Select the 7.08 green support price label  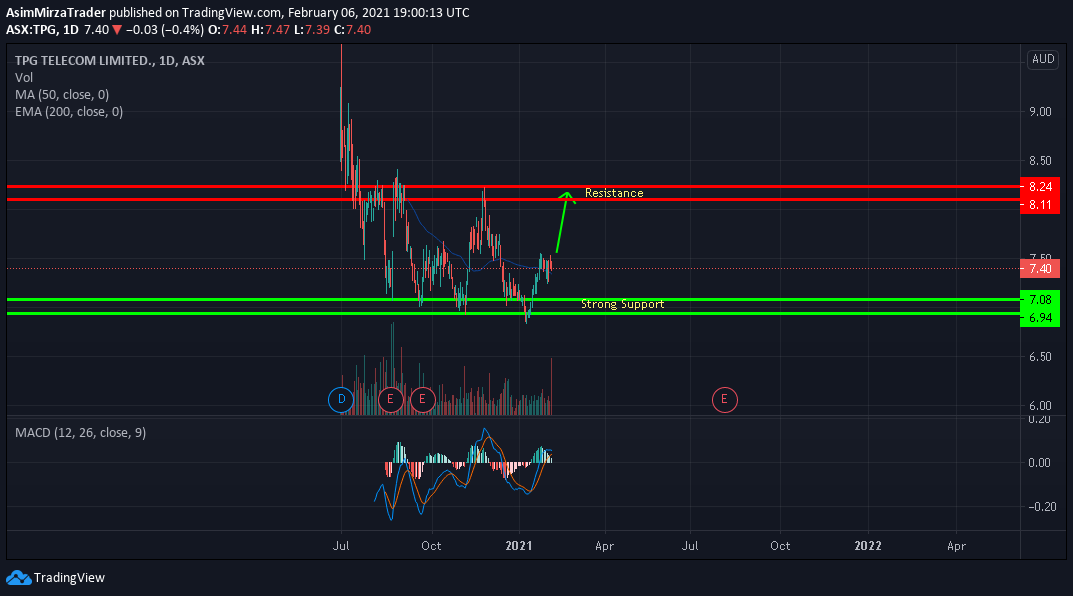[1040, 300]
